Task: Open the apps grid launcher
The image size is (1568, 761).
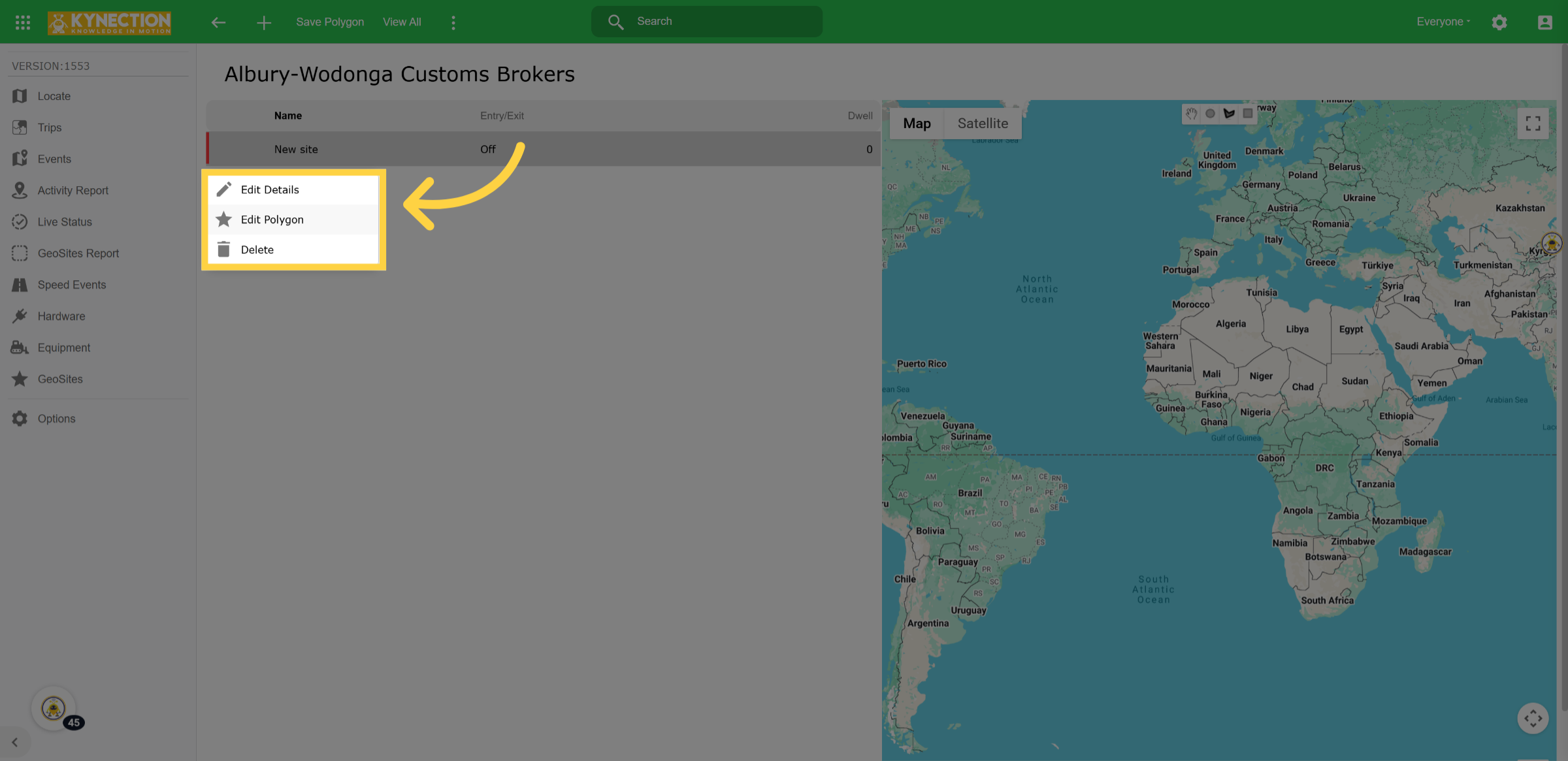Action: coord(23,22)
